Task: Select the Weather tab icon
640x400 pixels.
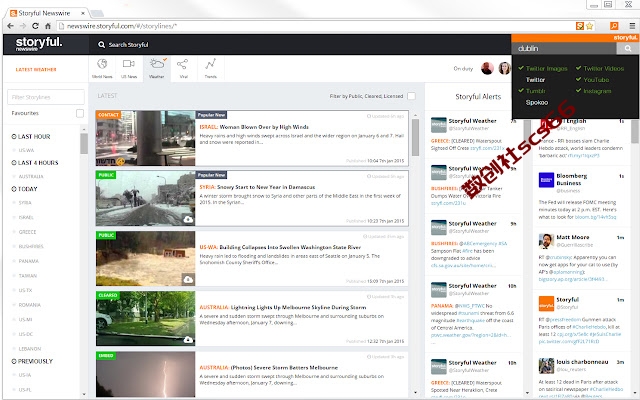Action: 157,64
